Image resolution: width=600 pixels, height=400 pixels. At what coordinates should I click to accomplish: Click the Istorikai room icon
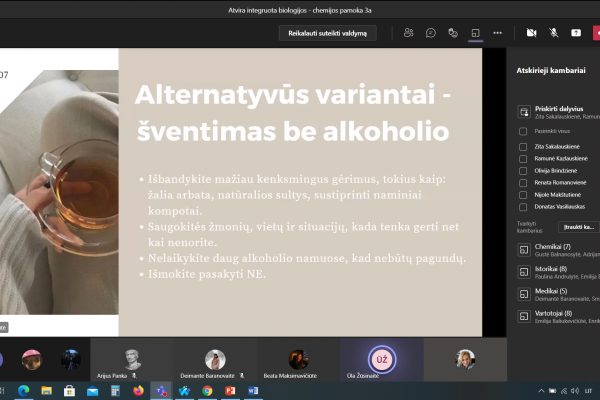point(524,272)
